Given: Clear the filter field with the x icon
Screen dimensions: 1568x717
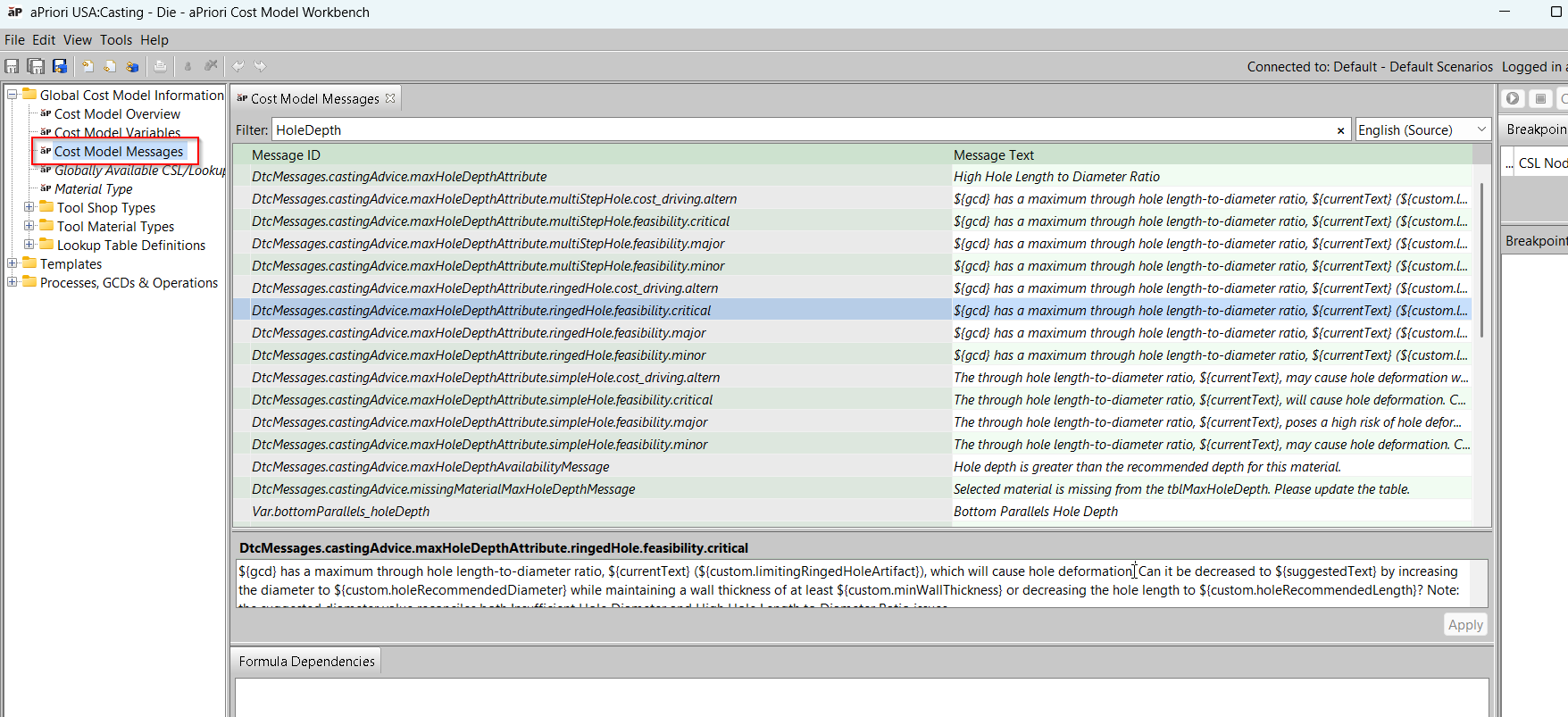Looking at the screenshot, I should (x=1340, y=130).
